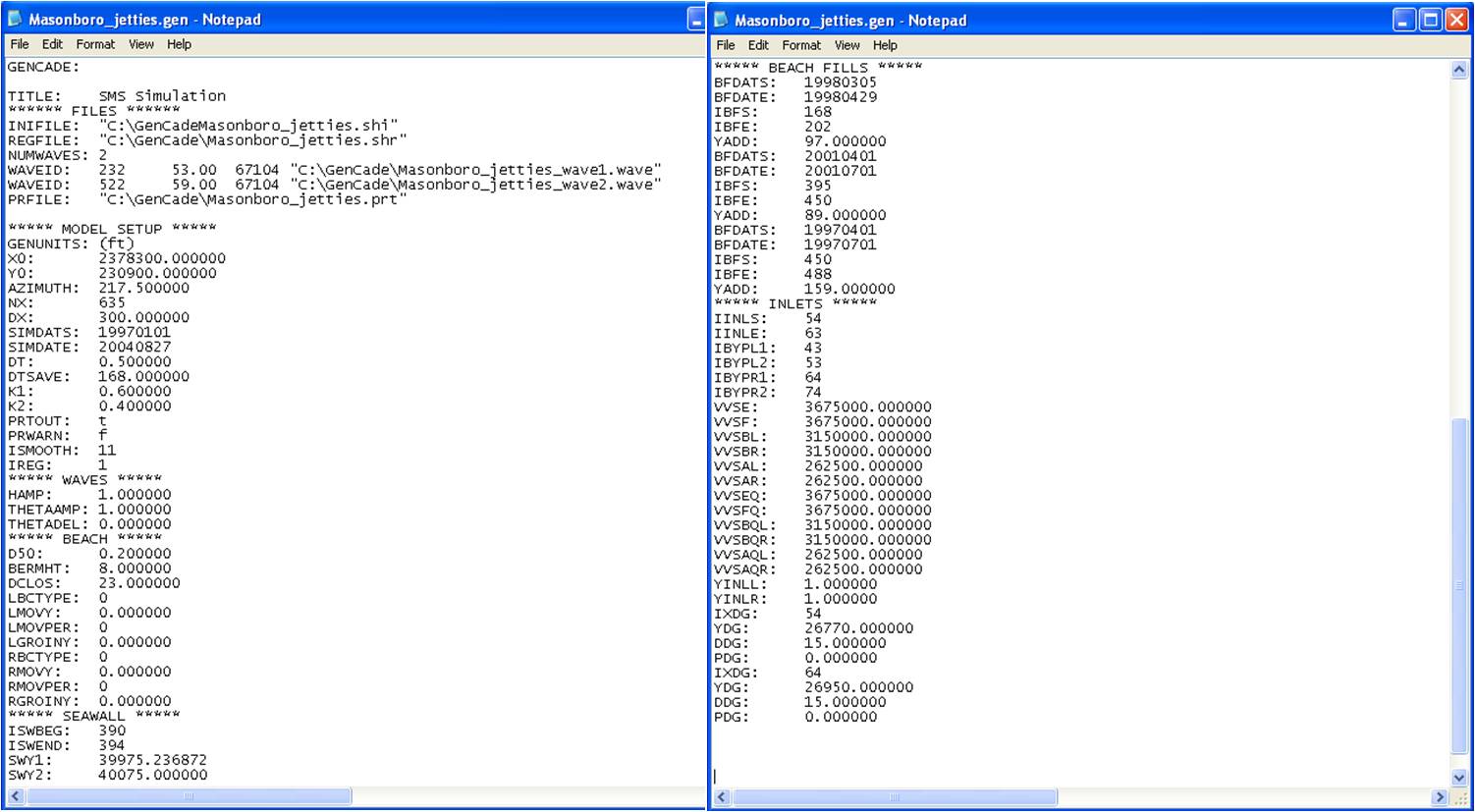
Task: Click AZIMUTH value 217.500000
Action: click(x=143, y=288)
